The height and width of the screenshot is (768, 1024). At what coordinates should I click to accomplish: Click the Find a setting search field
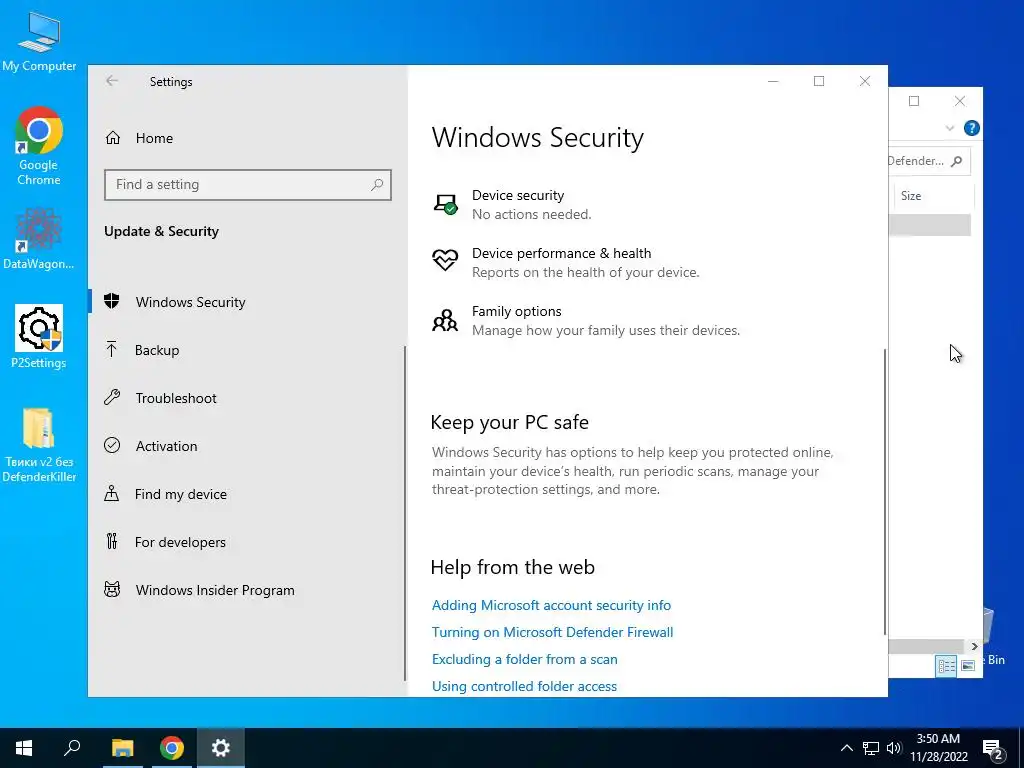tap(248, 185)
